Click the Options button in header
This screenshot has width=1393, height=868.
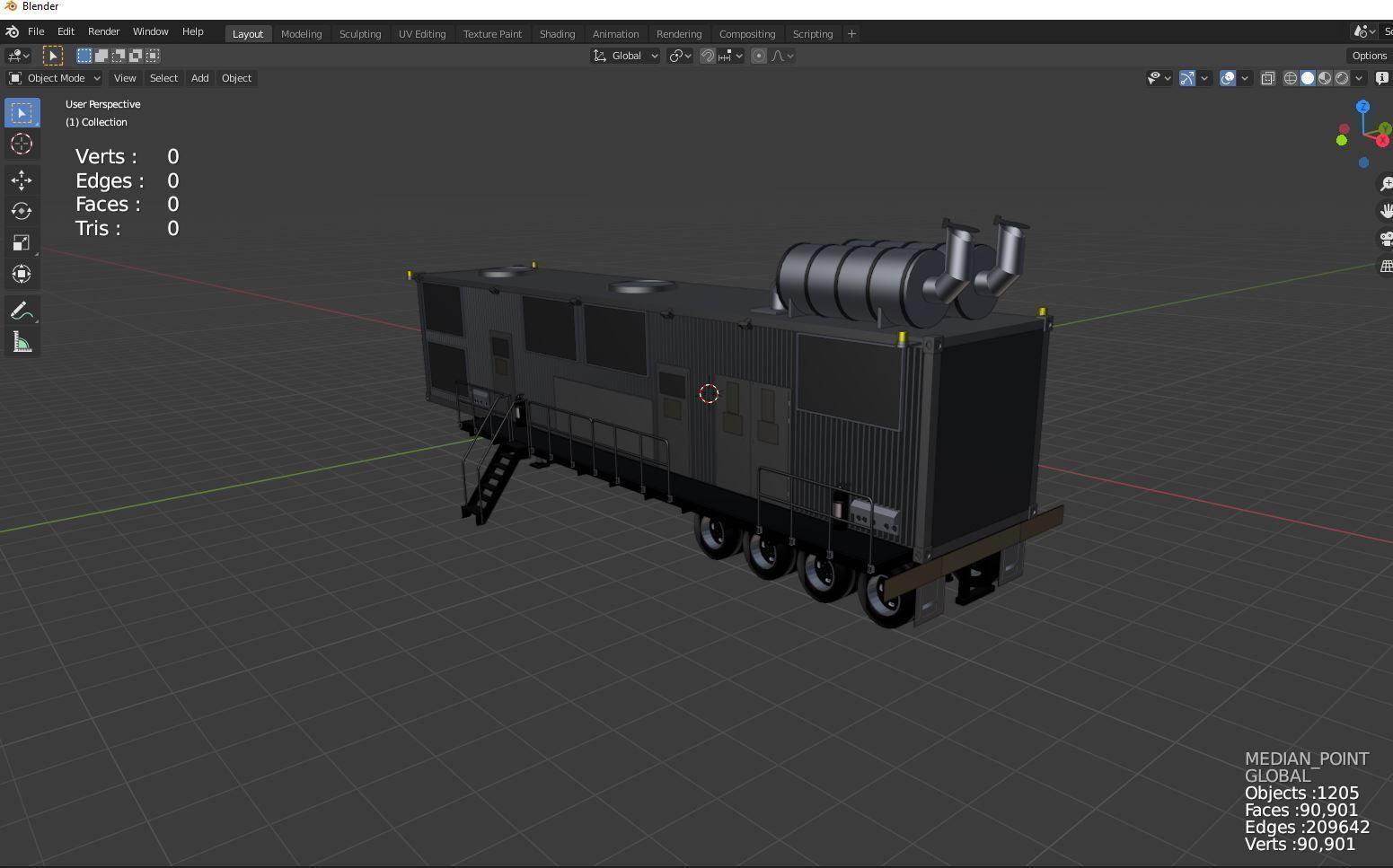coord(1369,56)
